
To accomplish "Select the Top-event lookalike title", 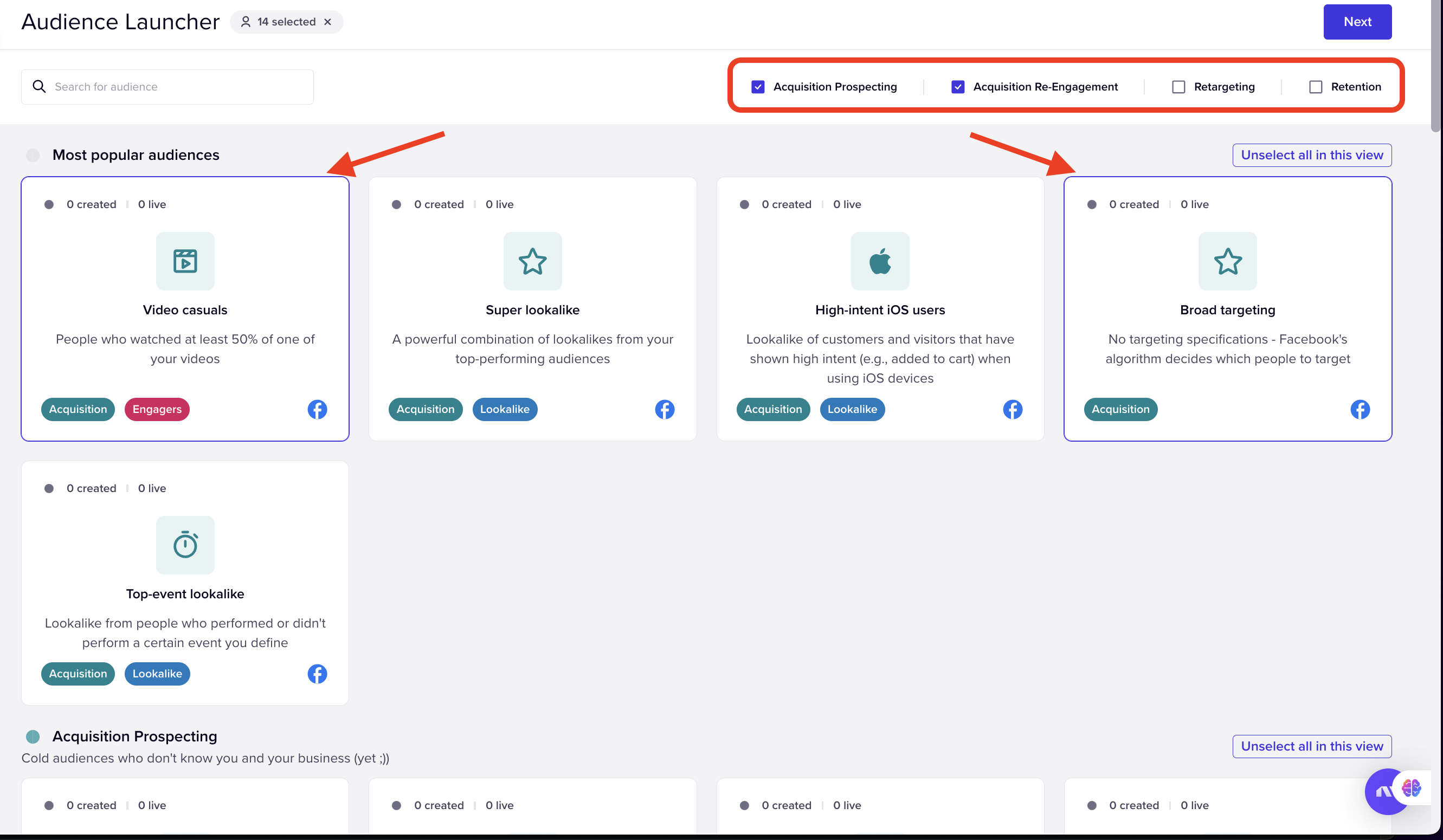I will pyautogui.click(x=185, y=594).
